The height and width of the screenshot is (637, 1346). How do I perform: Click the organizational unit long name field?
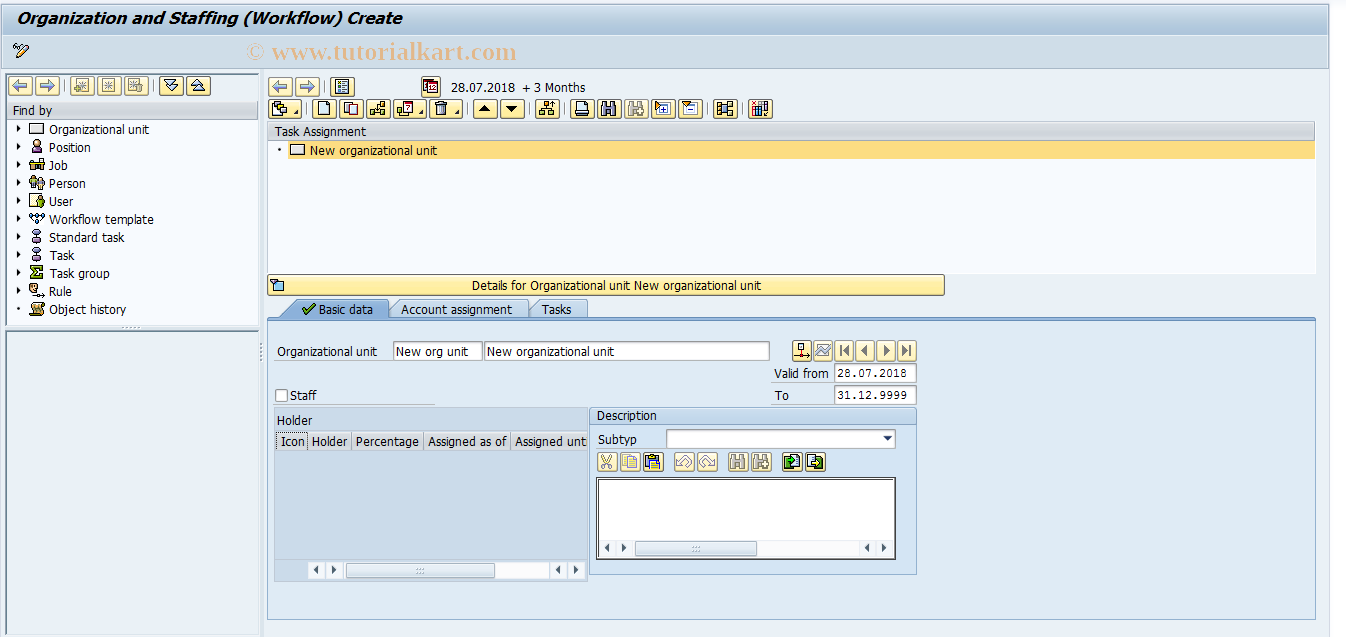click(627, 351)
